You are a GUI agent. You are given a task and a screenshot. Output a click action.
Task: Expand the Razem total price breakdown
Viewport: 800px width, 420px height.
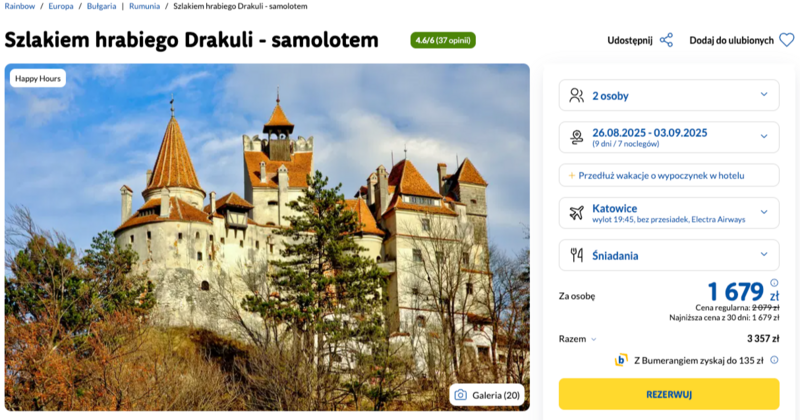pos(578,339)
